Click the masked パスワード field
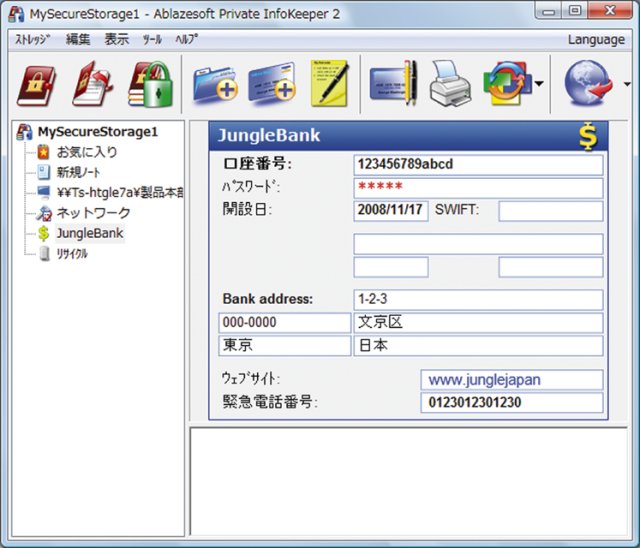Viewport: 640px width, 548px height. click(x=478, y=187)
